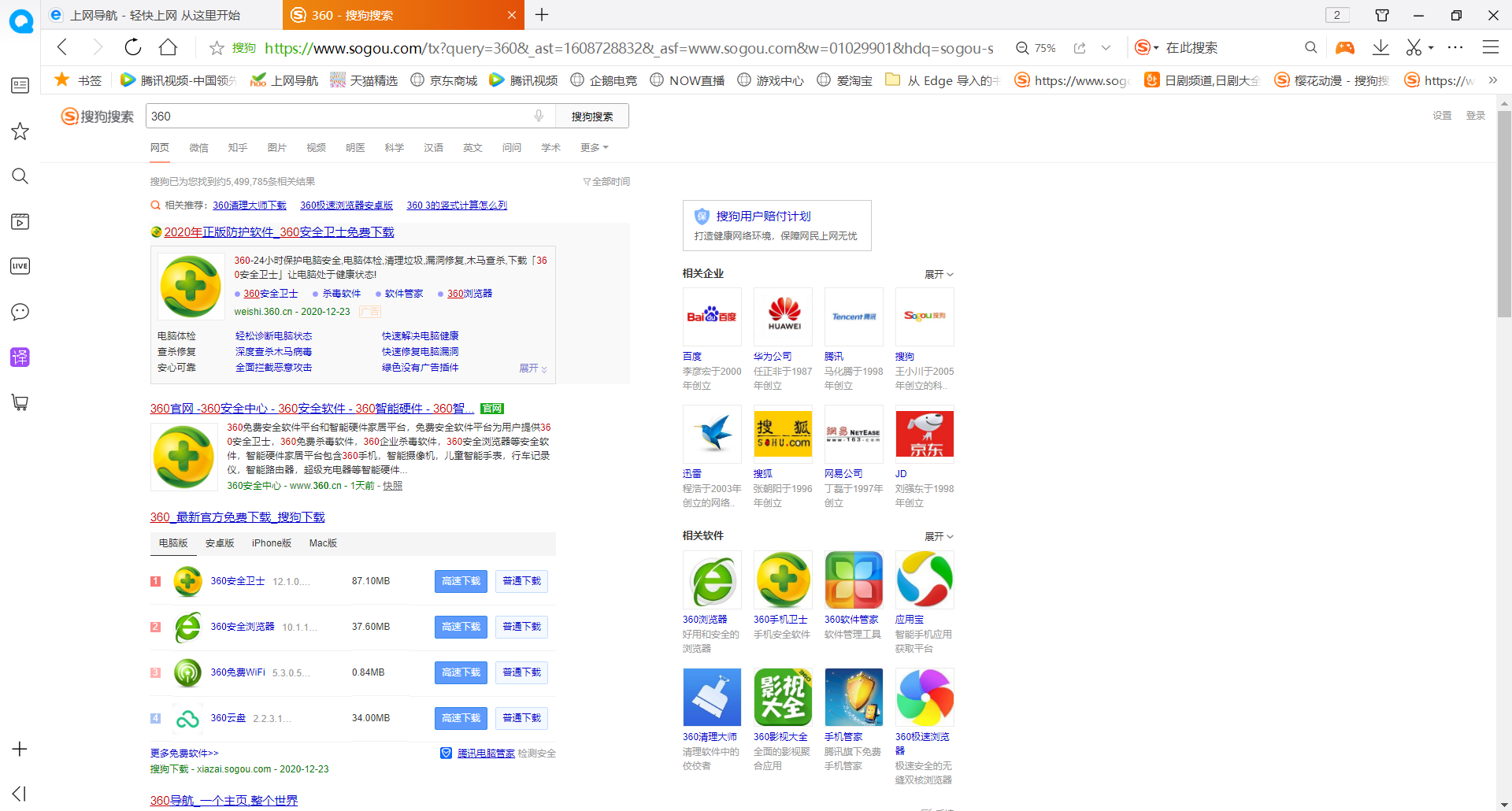This screenshot has width=1512, height=811.
Task: Open the shopping cart sidebar icon
Action: pos(20,402)
